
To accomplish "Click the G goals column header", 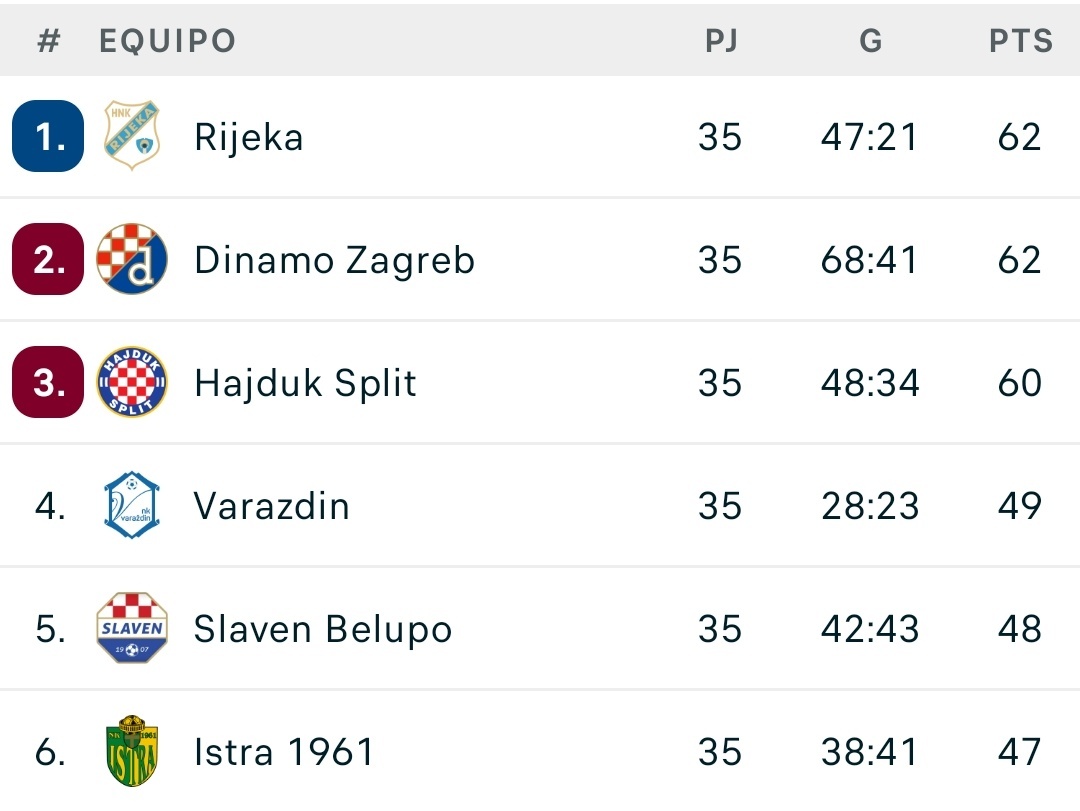I will point(871,41).
